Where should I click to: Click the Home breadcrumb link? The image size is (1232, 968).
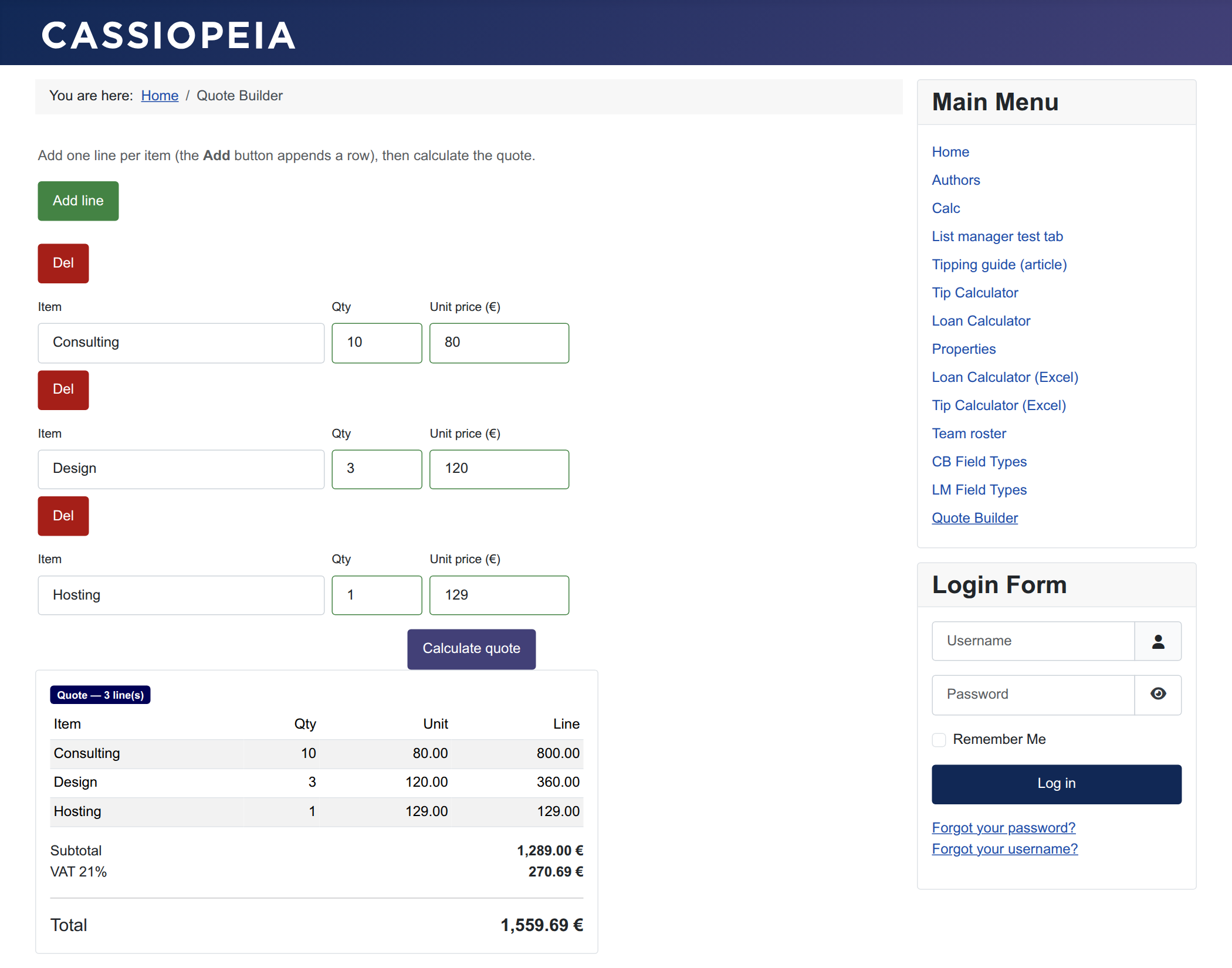(x=160, y=96)
